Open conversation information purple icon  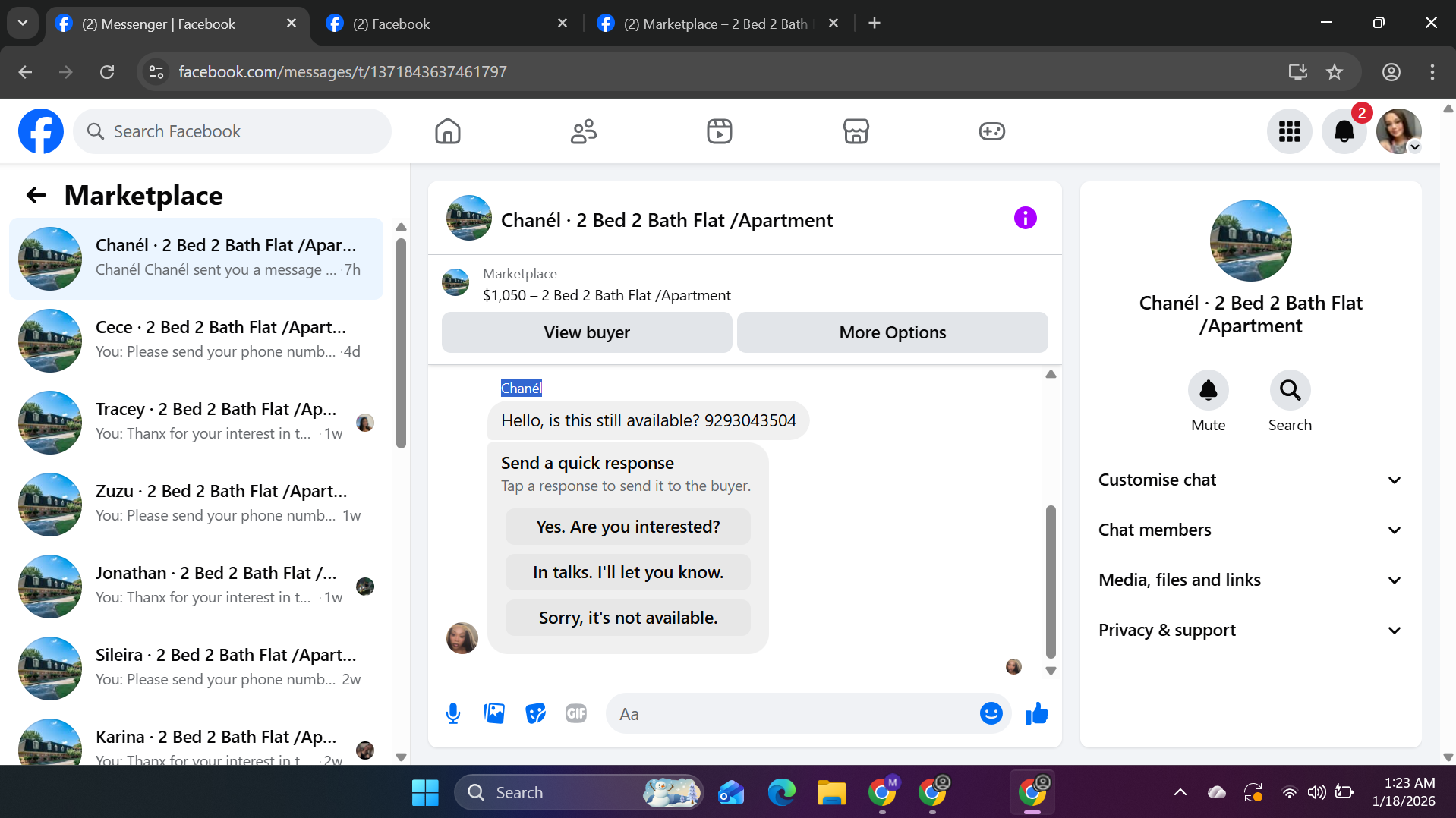coord(1025,219)
